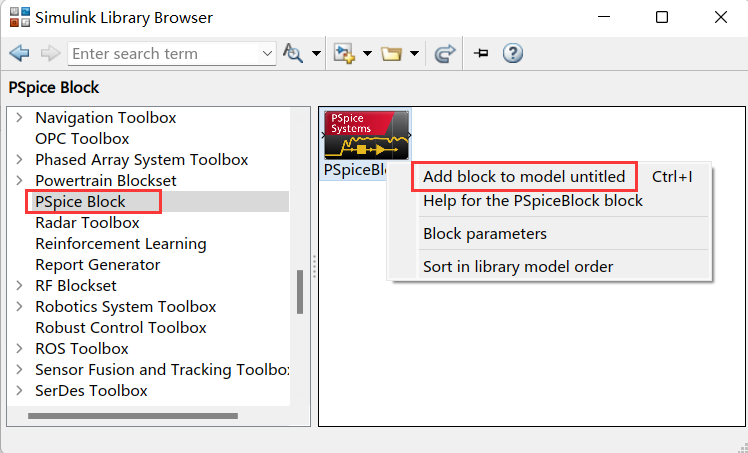The width and height of the screenshot is (748, 453).
Task: Expand the RF Blockset node
Action: click(19, 285)
